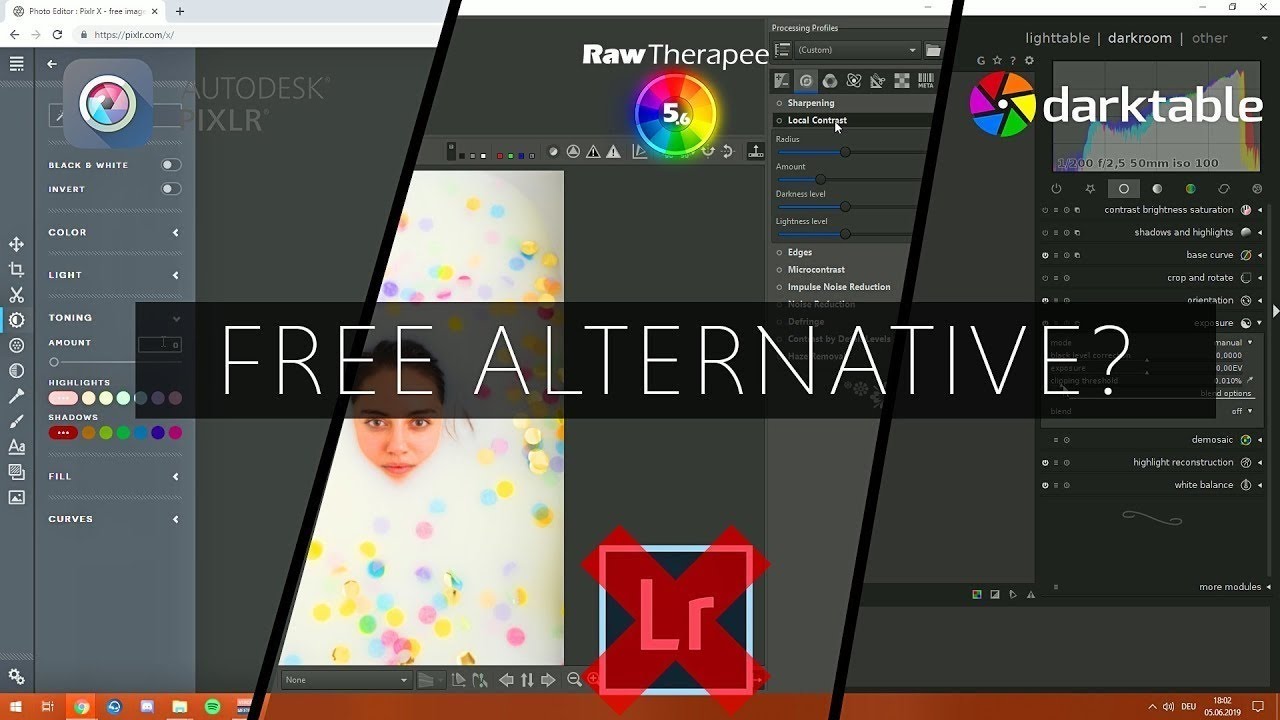Expand contrast brightness saturation module arrow
Image resolution: width=1280 pixels, height=720 pixels.
point(1260,210)
